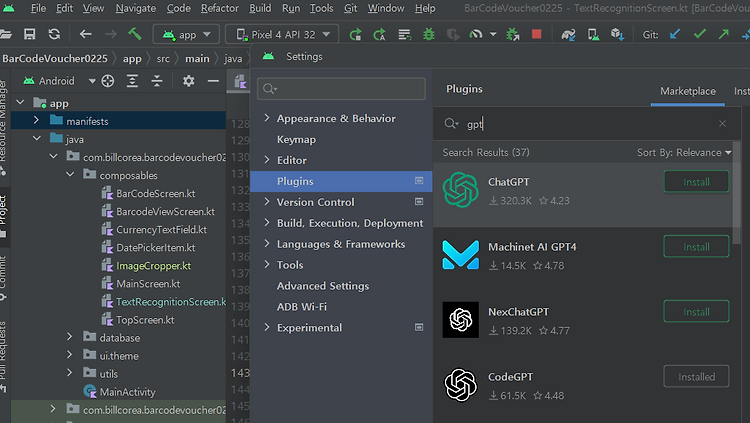
Task: Expand Build, Execution, Deployment settings
Action: (x=267, y=223)
